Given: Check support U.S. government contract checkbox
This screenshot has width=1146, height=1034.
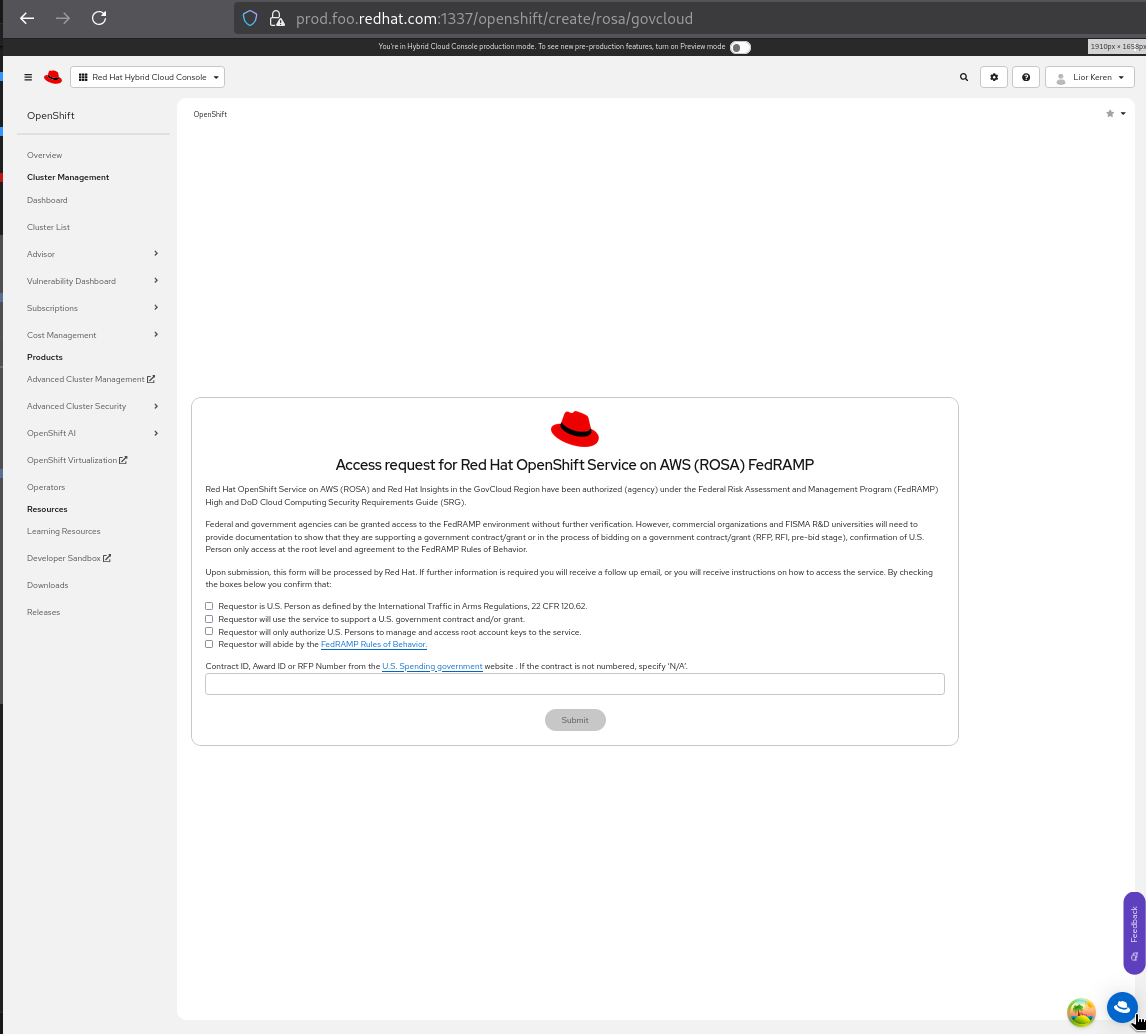Looking at the screenshot, I should click(x=209, y=620).
